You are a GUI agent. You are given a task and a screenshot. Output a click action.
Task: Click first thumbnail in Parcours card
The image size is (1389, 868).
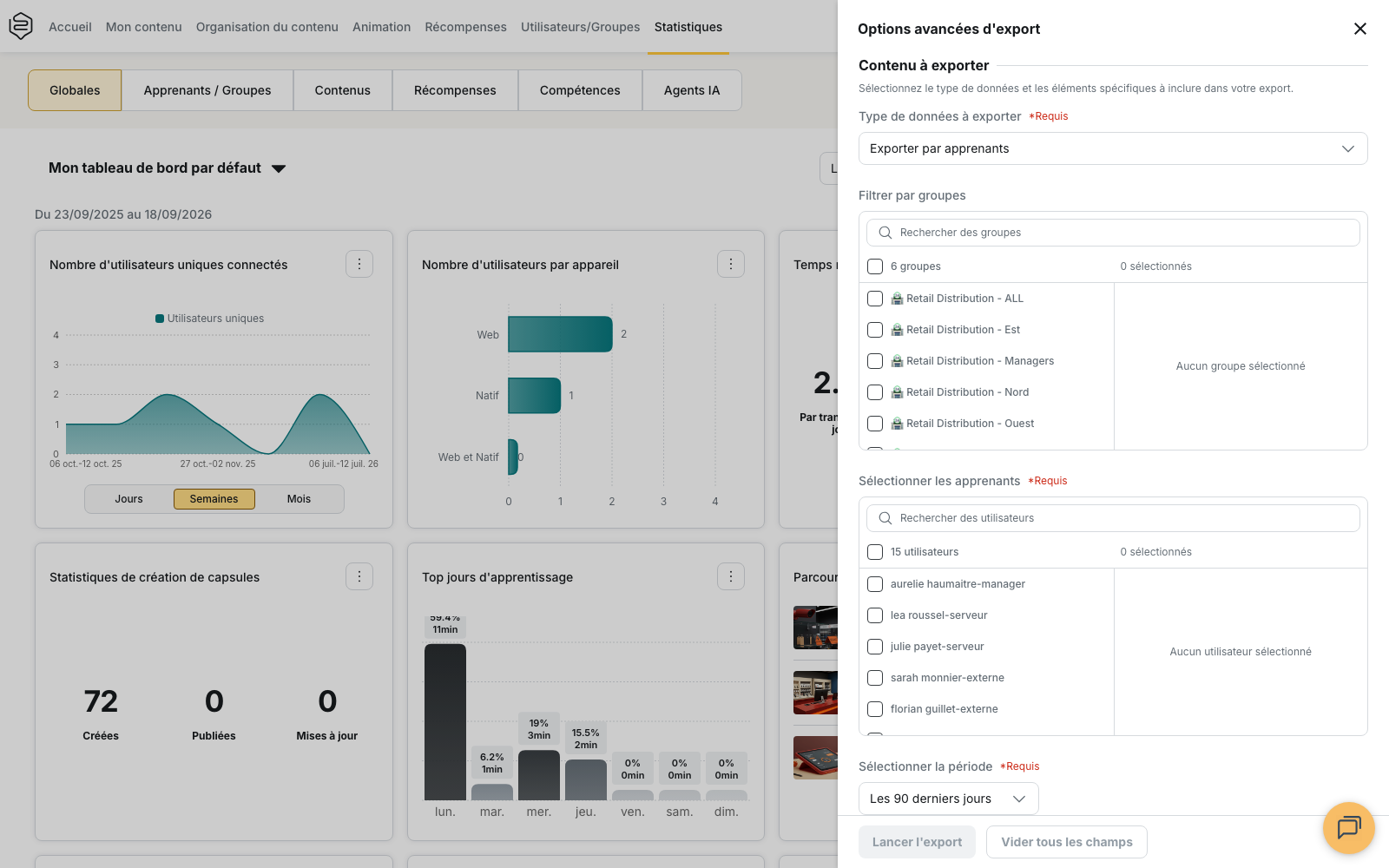816,628
